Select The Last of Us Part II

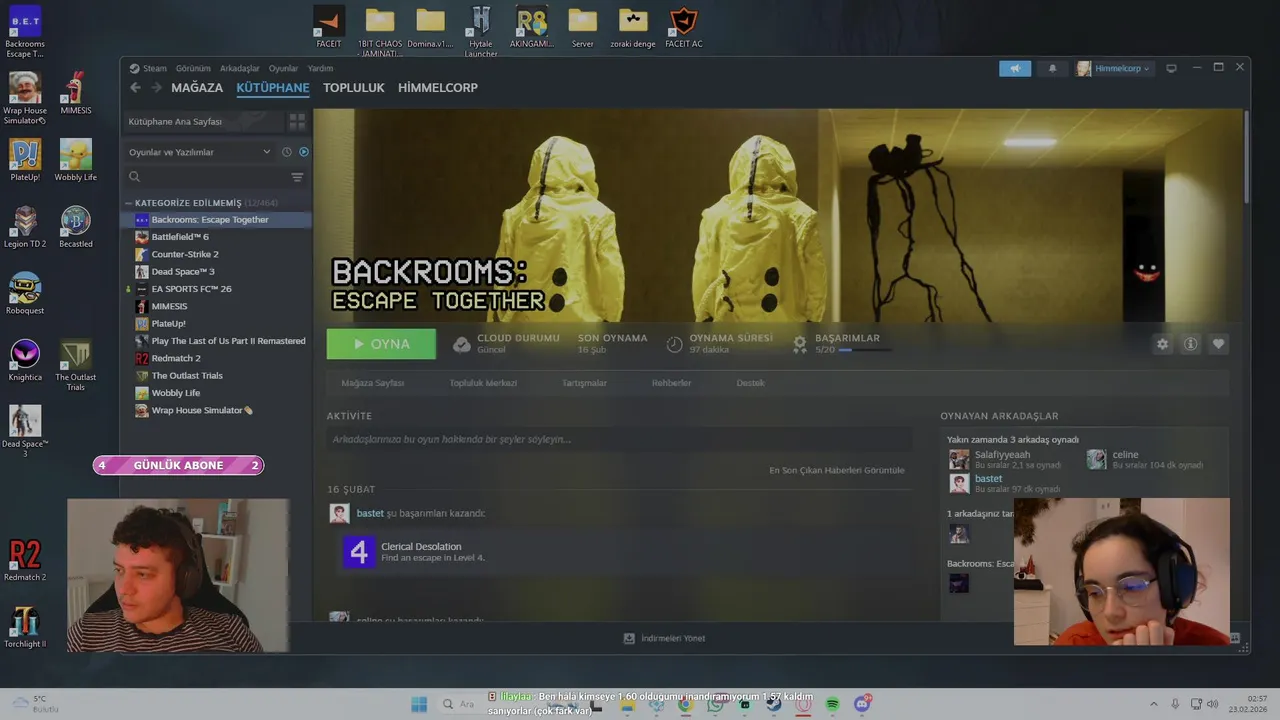[x=217, y=341]
